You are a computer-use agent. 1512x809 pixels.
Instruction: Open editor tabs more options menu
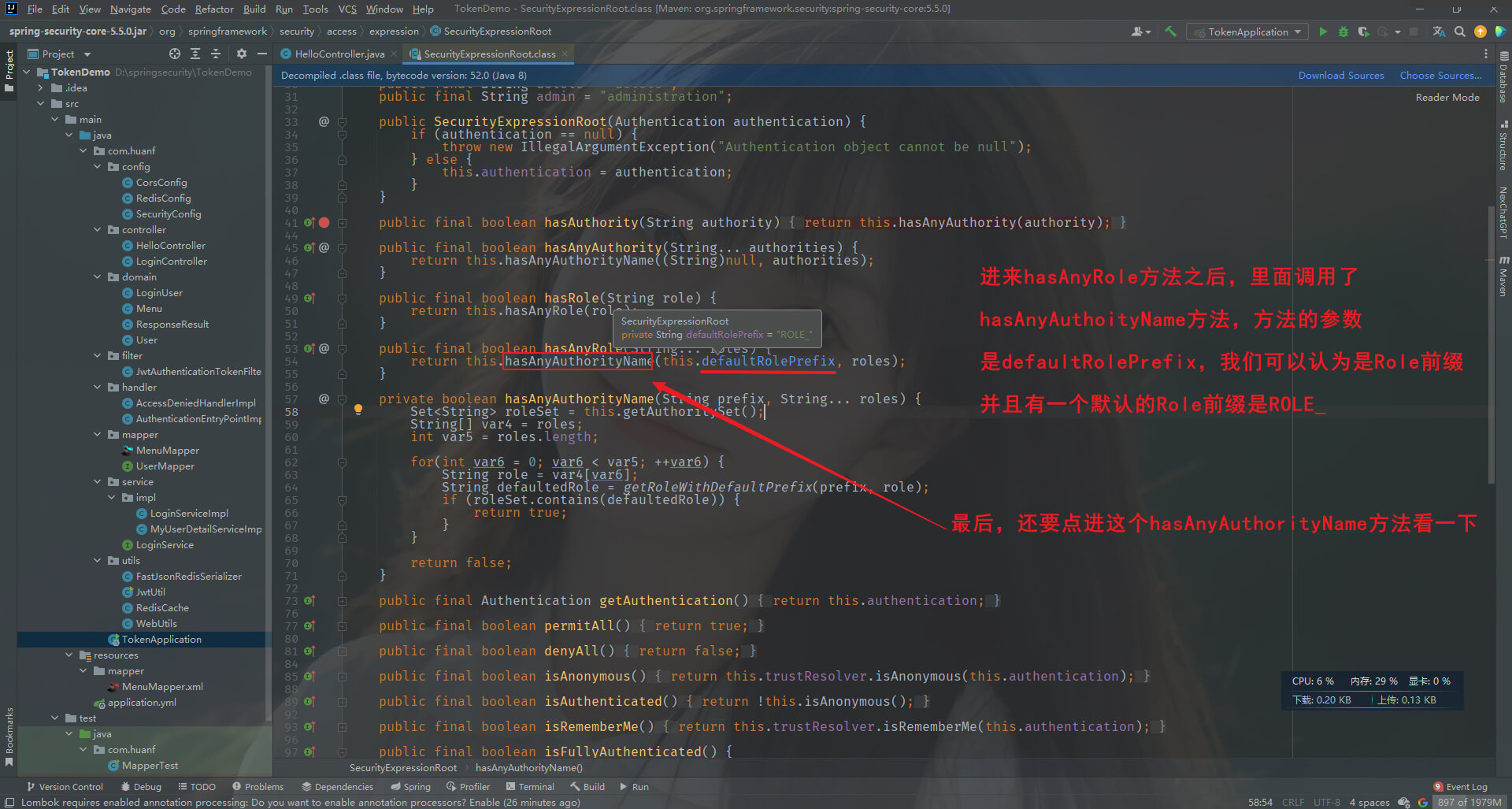[x=1486, y=54]
